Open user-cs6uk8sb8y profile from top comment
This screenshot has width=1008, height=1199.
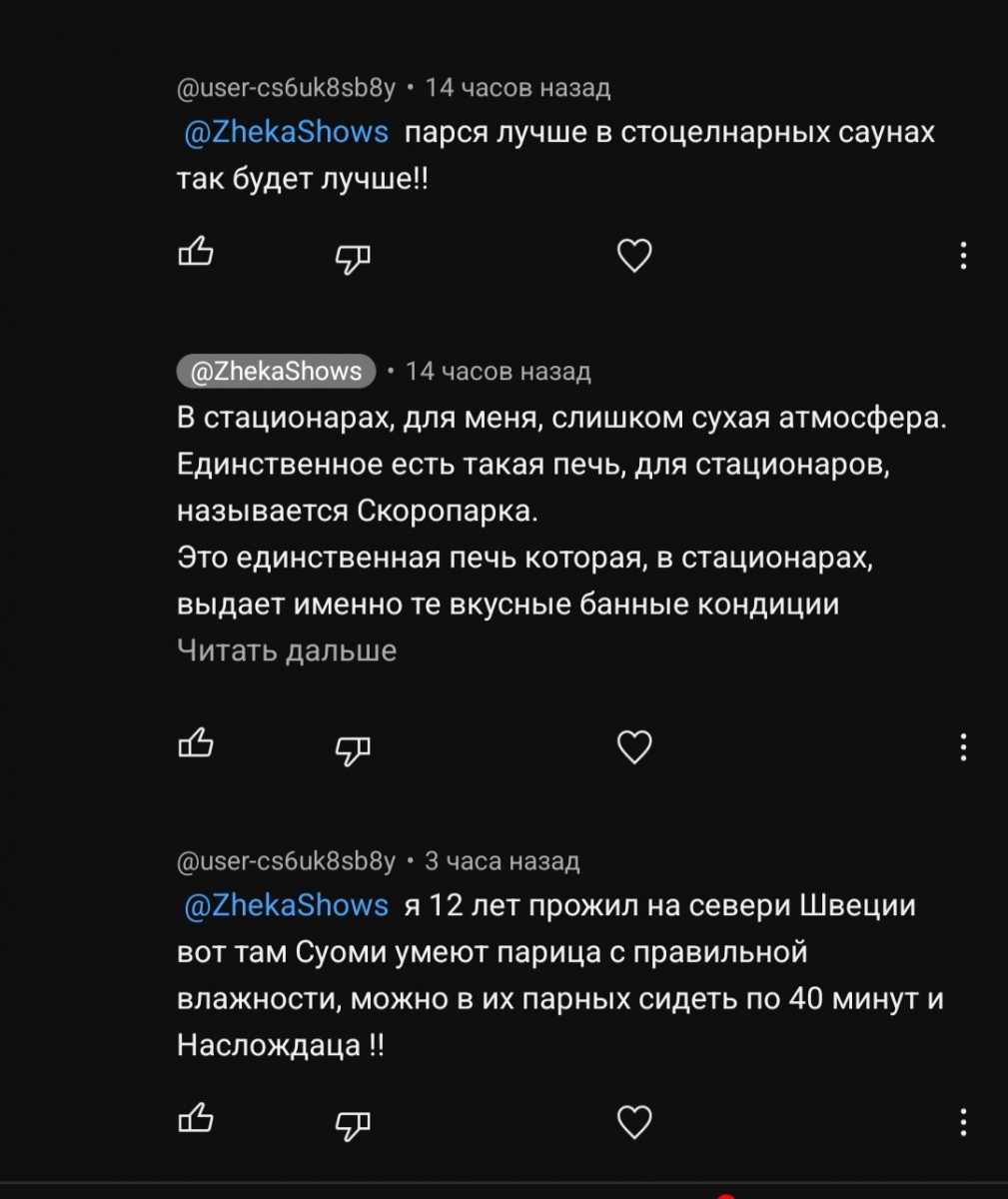pos(286,88)
